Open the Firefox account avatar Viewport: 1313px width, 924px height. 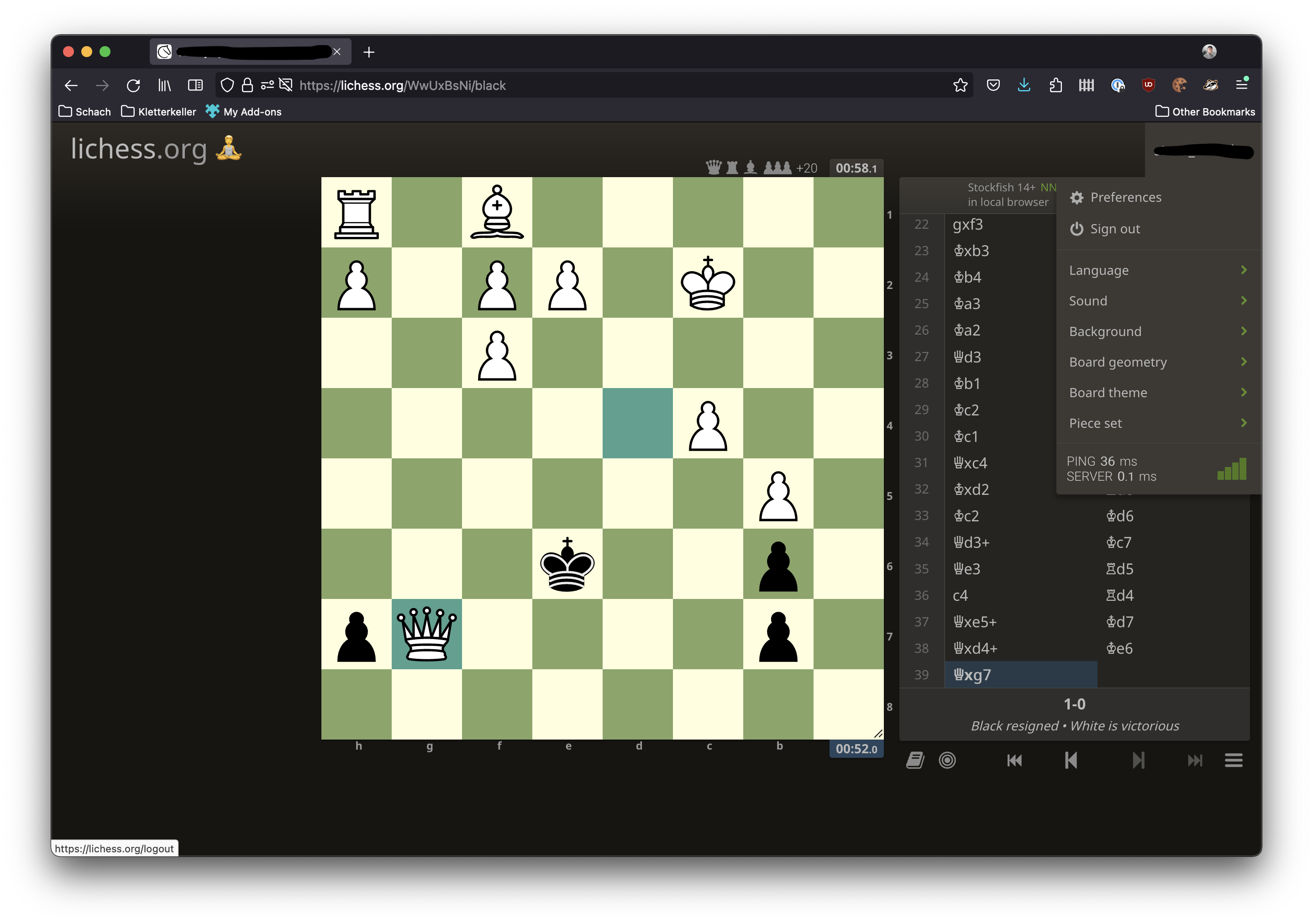1209,52
